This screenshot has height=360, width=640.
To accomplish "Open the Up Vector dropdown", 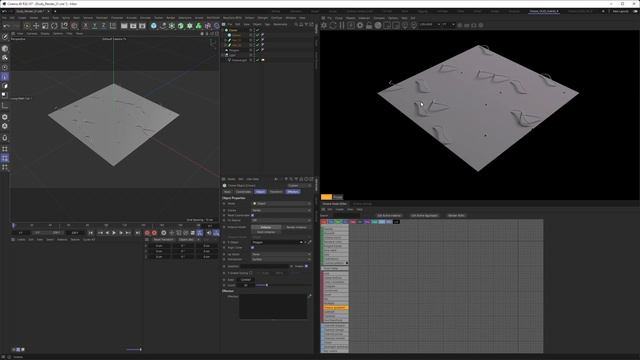I will pyautogui.click(x=281, y=254).
